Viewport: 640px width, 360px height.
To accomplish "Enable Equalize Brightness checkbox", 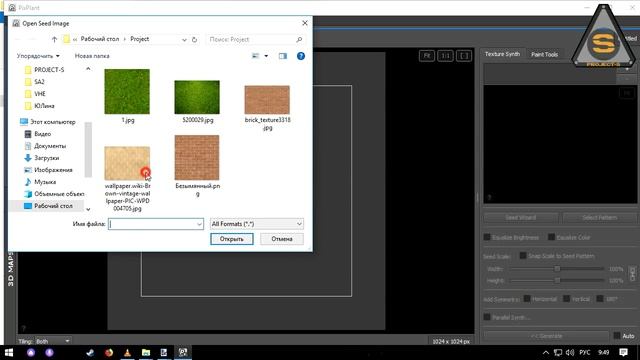I will click(x=487, y=237).
